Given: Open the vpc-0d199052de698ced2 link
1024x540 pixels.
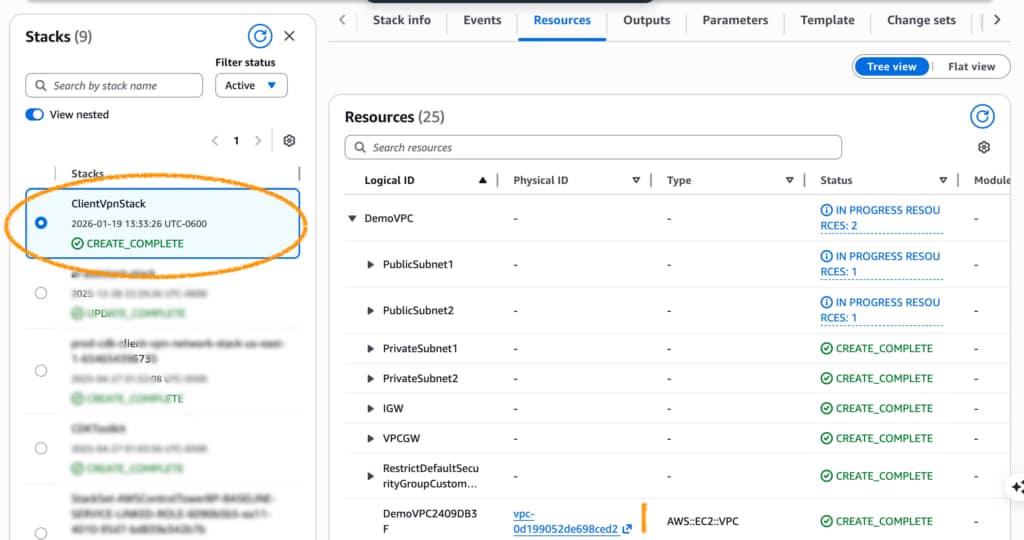Looking at the screenshot, I should [566, 521].
